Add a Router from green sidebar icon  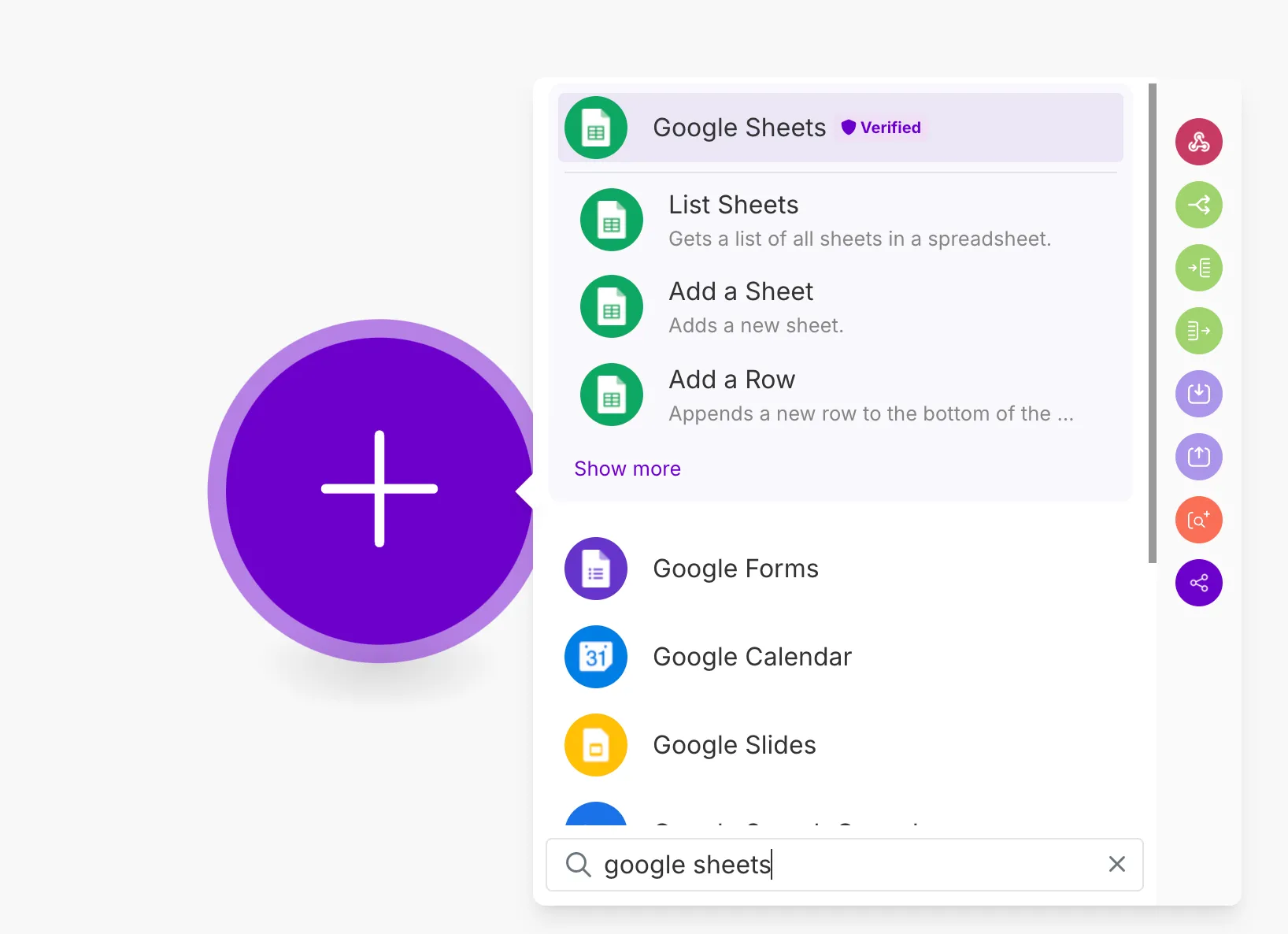click(1198, 205)
